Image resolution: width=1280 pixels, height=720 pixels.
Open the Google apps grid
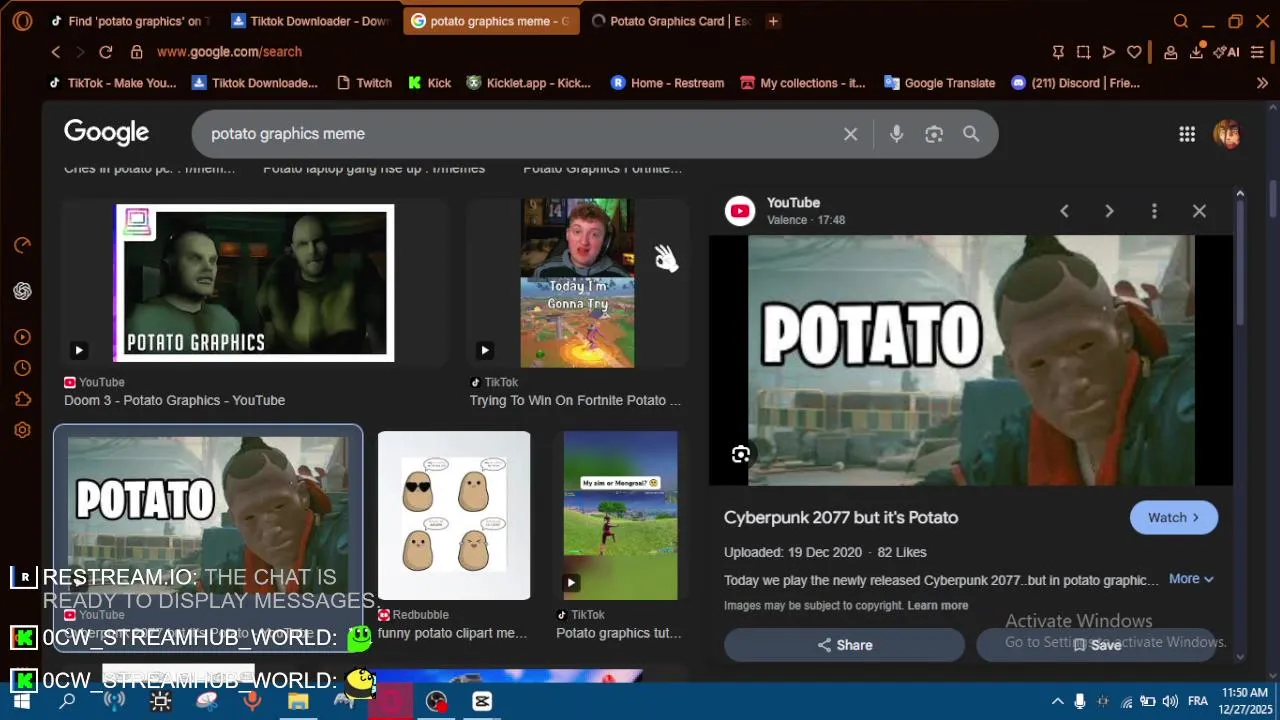[x=1187, y=134]
